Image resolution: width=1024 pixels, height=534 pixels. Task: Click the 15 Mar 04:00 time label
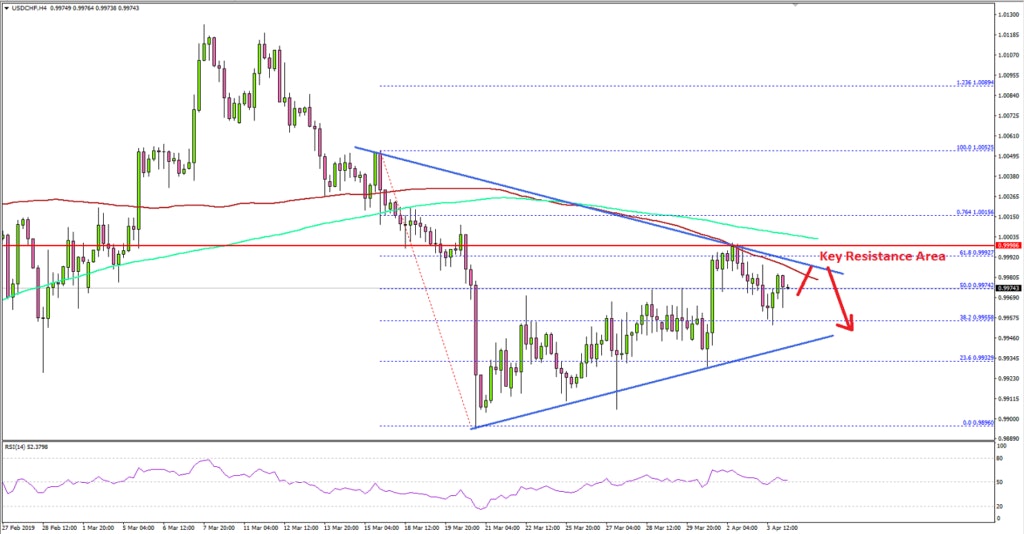pyautogui.click(x=382, y=527)
